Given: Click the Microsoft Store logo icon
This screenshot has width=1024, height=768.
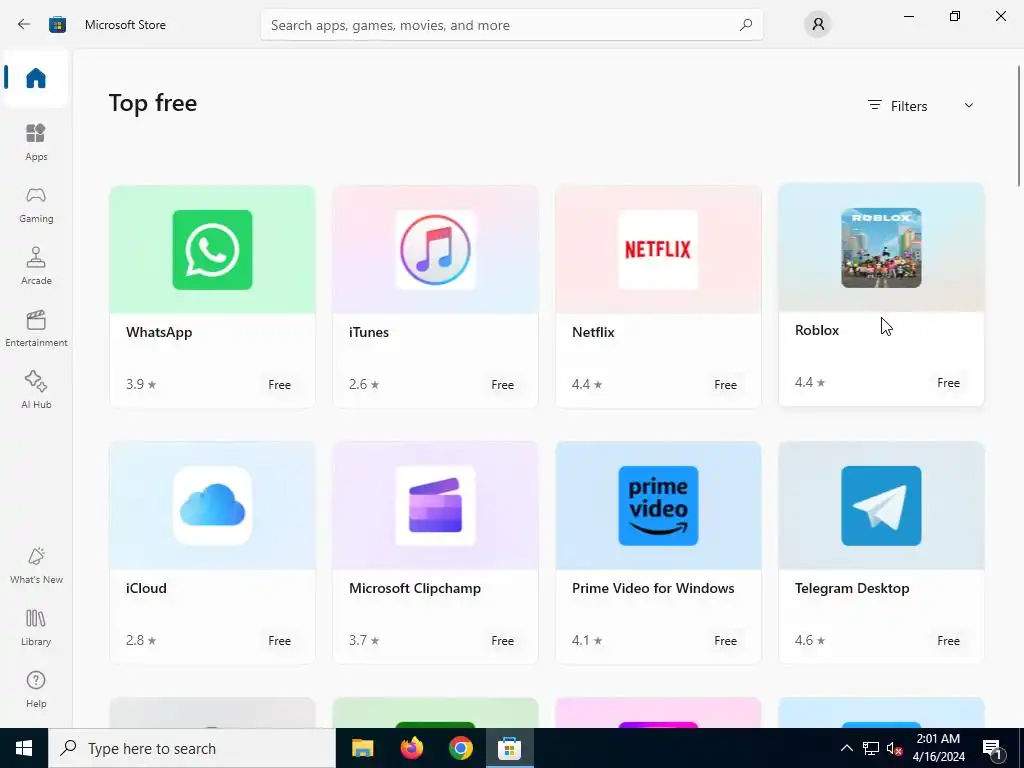Looking at the screenshot, I should click(57, 25).
